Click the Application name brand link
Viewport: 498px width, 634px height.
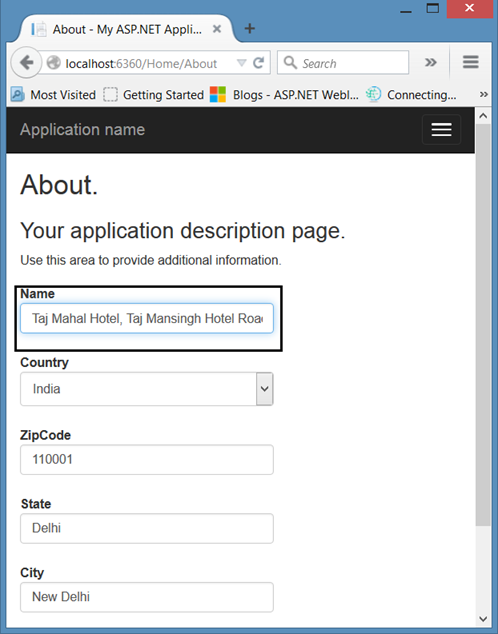pyautogui.click(x=82, y=130)
